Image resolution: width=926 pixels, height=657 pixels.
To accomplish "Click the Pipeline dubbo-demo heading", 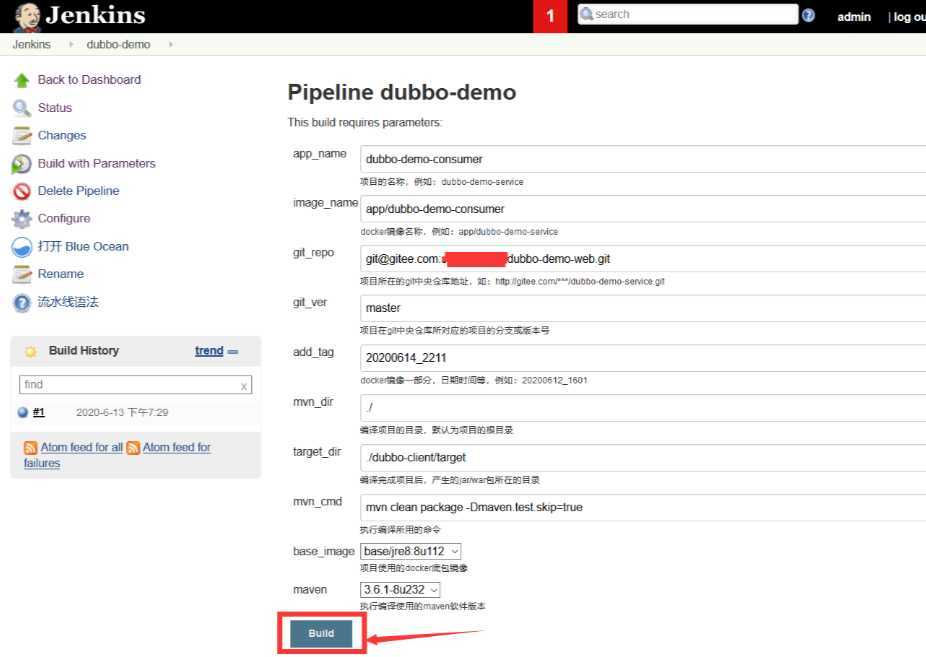I will click(402, 92).
